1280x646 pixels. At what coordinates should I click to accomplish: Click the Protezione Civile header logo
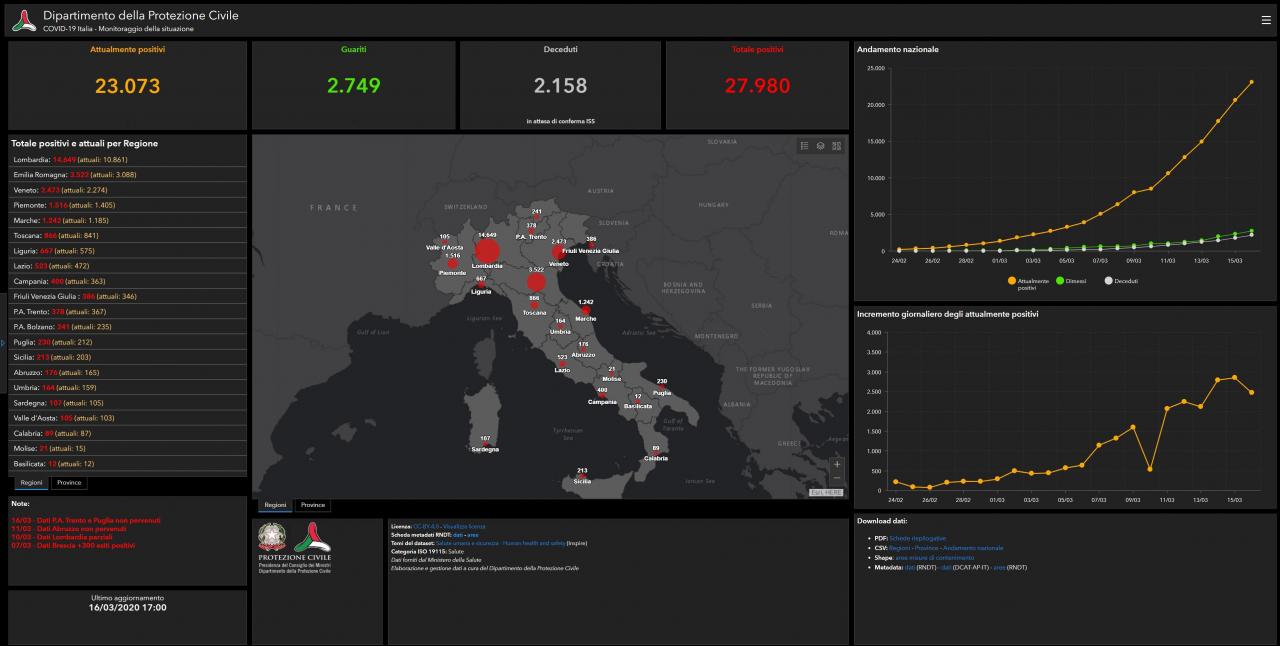[24, 20]
